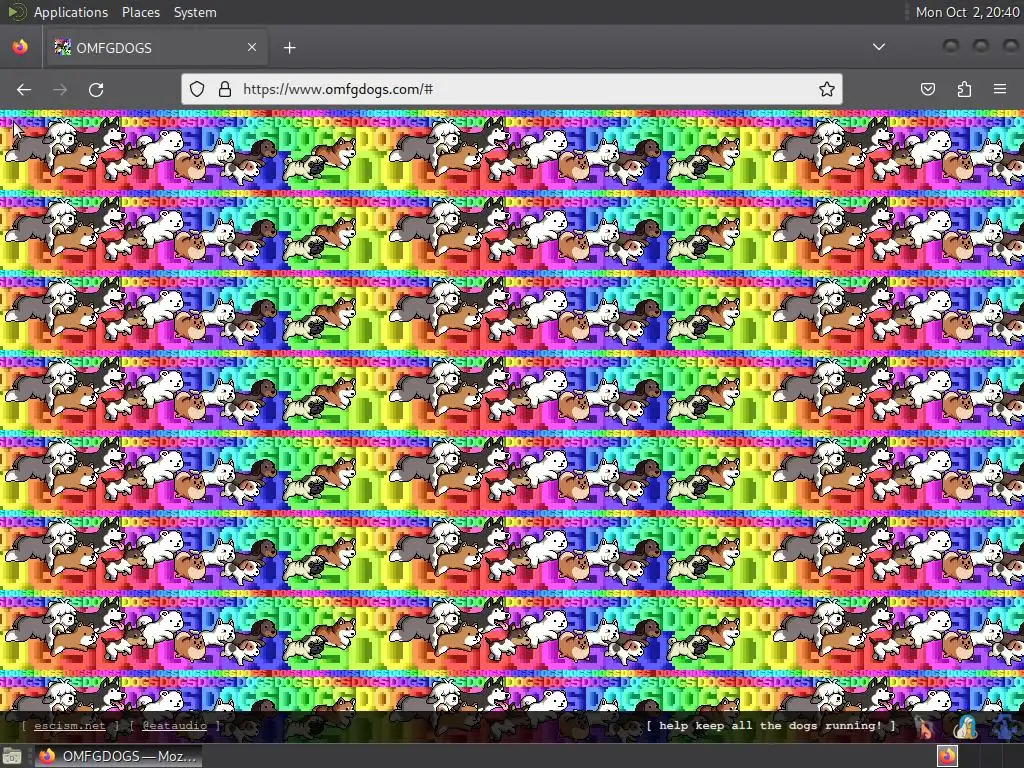Click the Firefox View icon
The image size is (1024, 768).
click(x=20, y=47)
